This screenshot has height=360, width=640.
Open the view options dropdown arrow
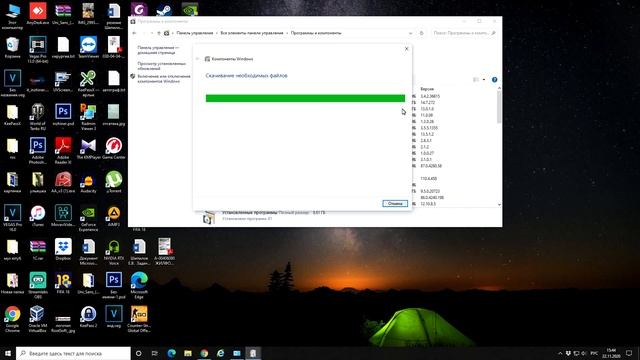pyautogui.click(x=484, y=80)
